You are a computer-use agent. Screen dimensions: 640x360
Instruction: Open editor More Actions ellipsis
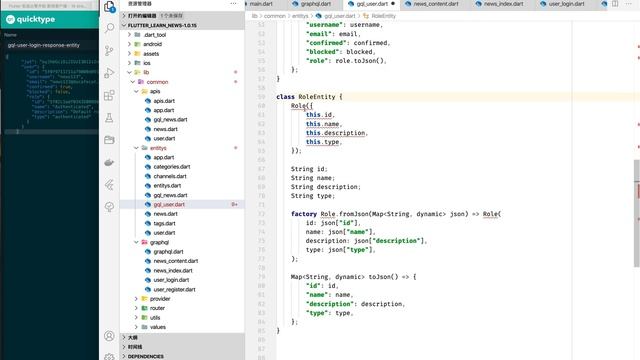click(629, 4)
